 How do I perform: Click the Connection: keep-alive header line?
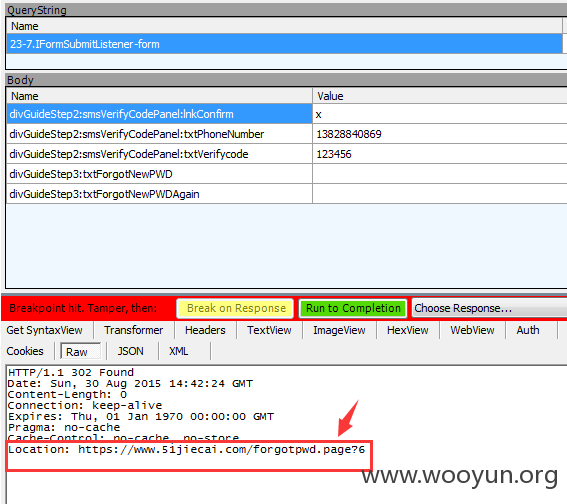tap(85, 406)
